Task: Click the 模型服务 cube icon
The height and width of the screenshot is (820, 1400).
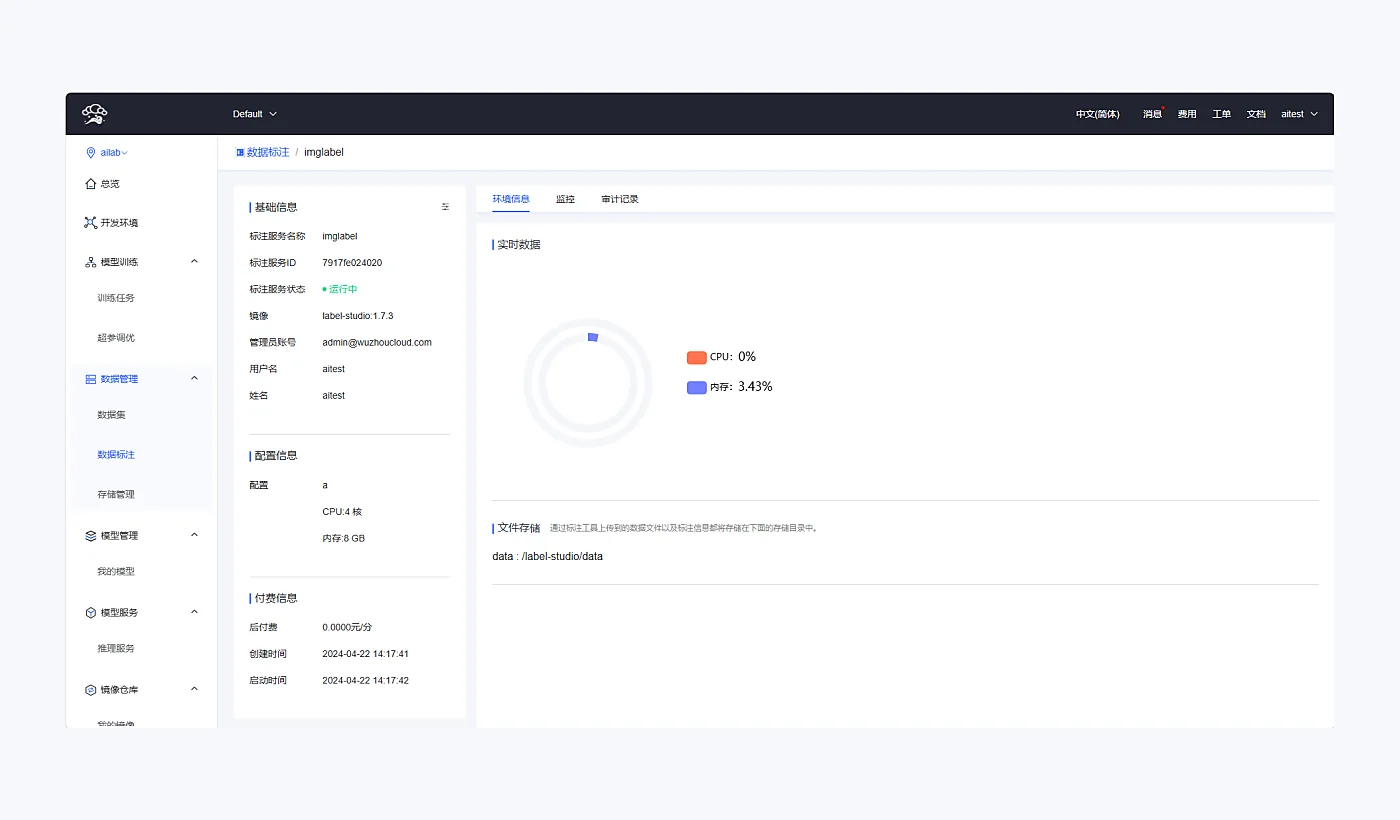Action: (x=91, y=613)
